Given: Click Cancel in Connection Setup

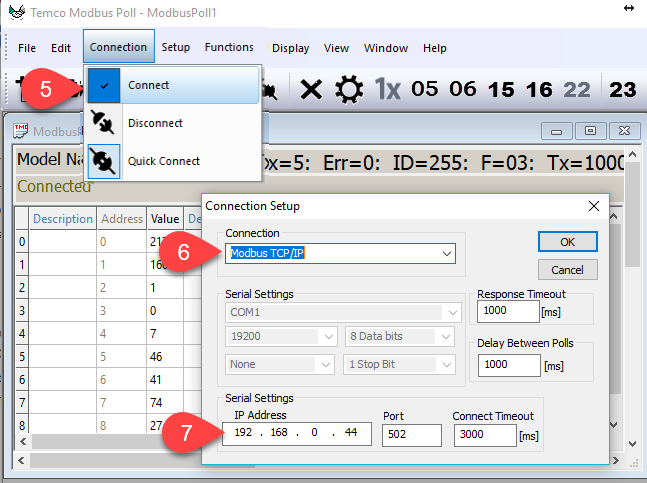Looking at the screenshot, I should (567, 270).
